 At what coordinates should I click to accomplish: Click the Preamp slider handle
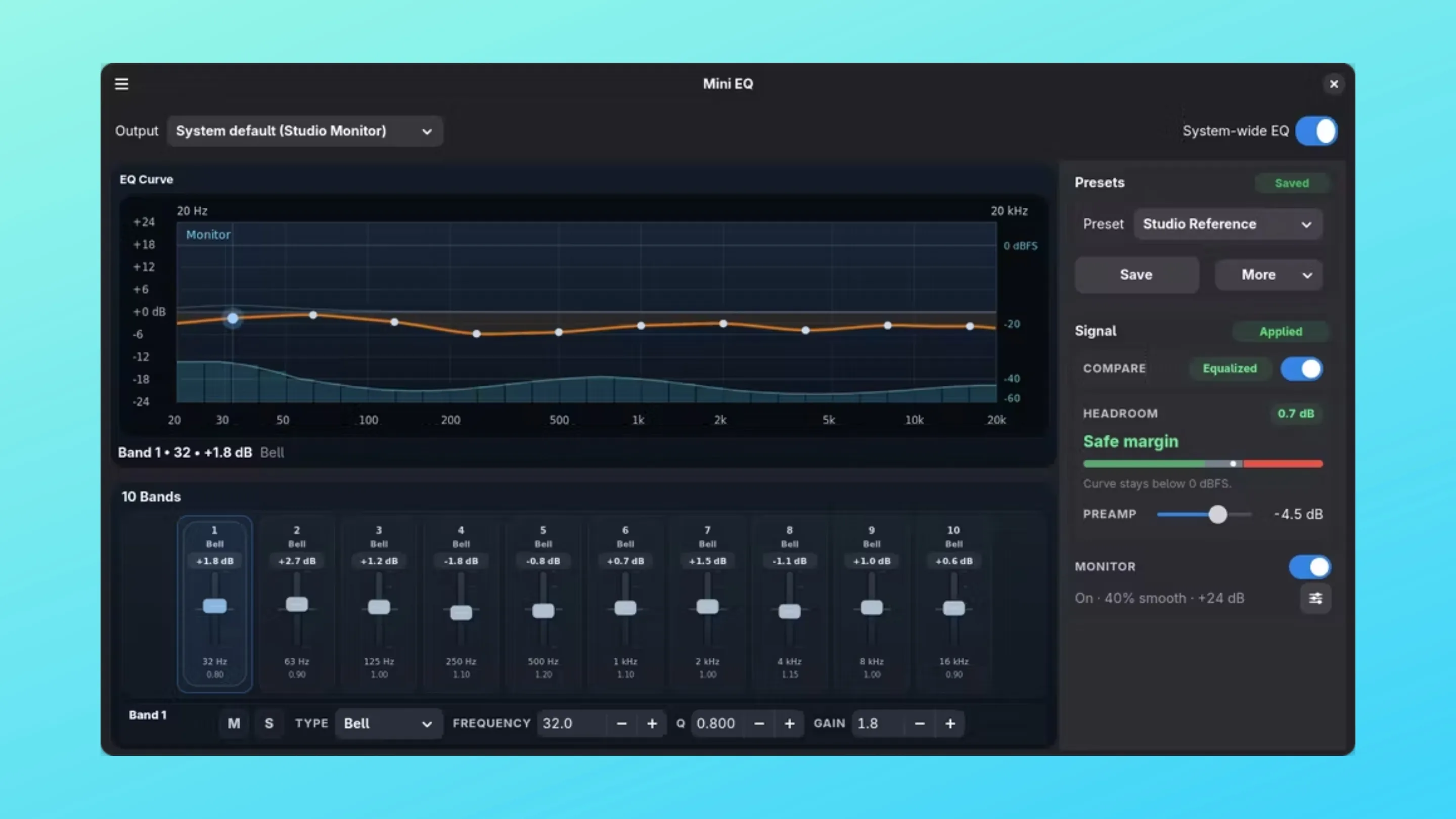(1218, 514)
